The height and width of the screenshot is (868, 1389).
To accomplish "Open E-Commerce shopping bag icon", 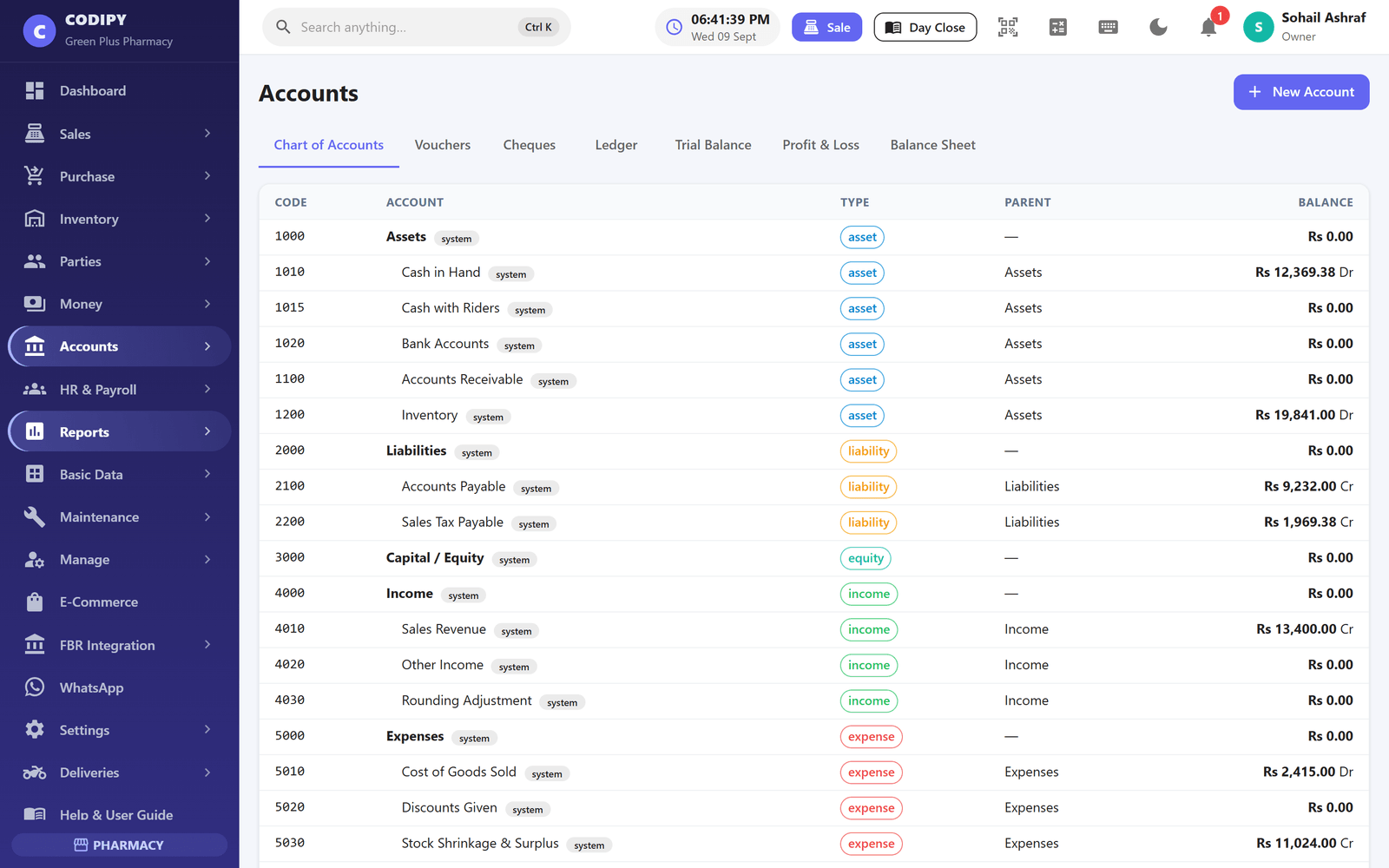I will click(35, 602).
